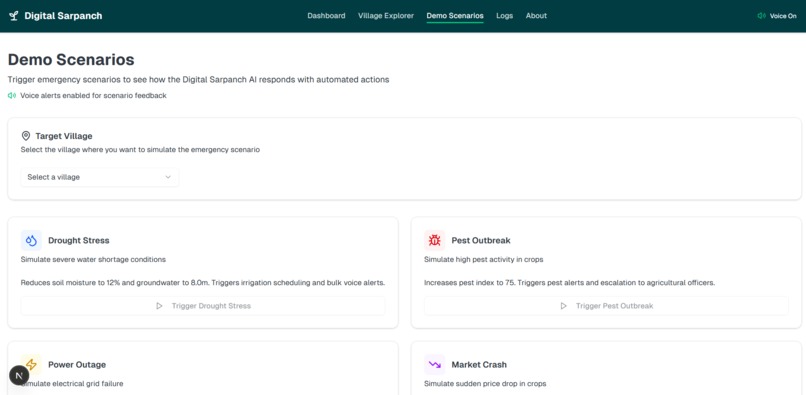
Task: Click the round black N badge icon
Action: (19, 376)
